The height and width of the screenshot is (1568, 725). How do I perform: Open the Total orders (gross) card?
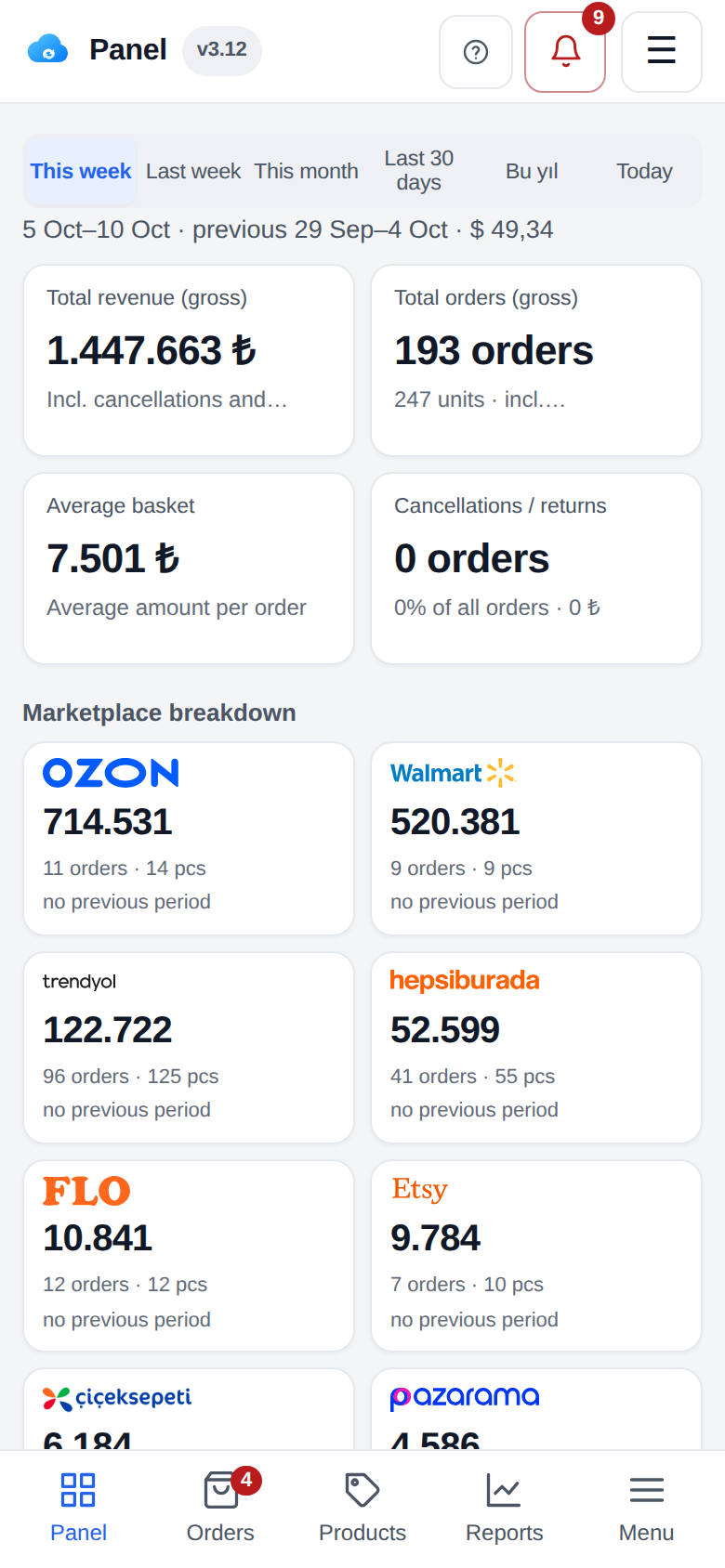536,360
